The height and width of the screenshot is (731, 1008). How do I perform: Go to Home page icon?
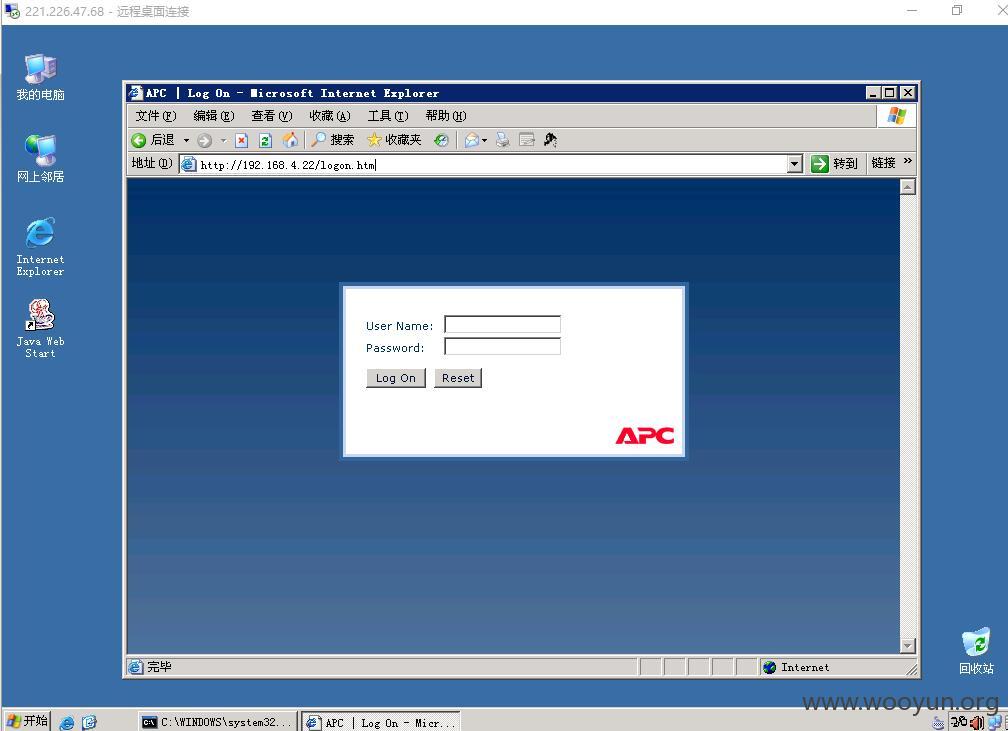pyautogui.click(x=291, y=140)
